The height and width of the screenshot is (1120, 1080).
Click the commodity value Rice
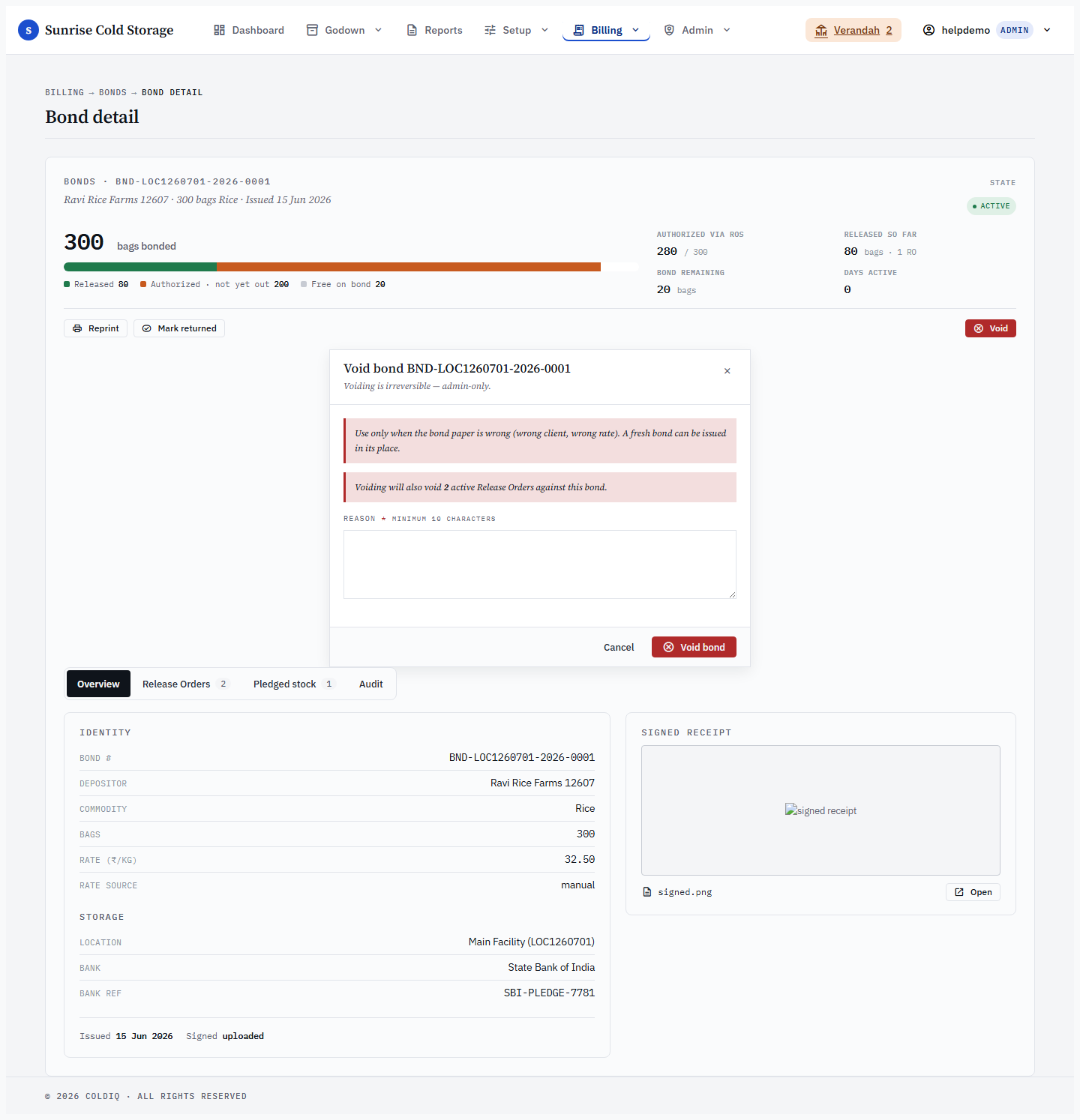(x=585, y=808)
